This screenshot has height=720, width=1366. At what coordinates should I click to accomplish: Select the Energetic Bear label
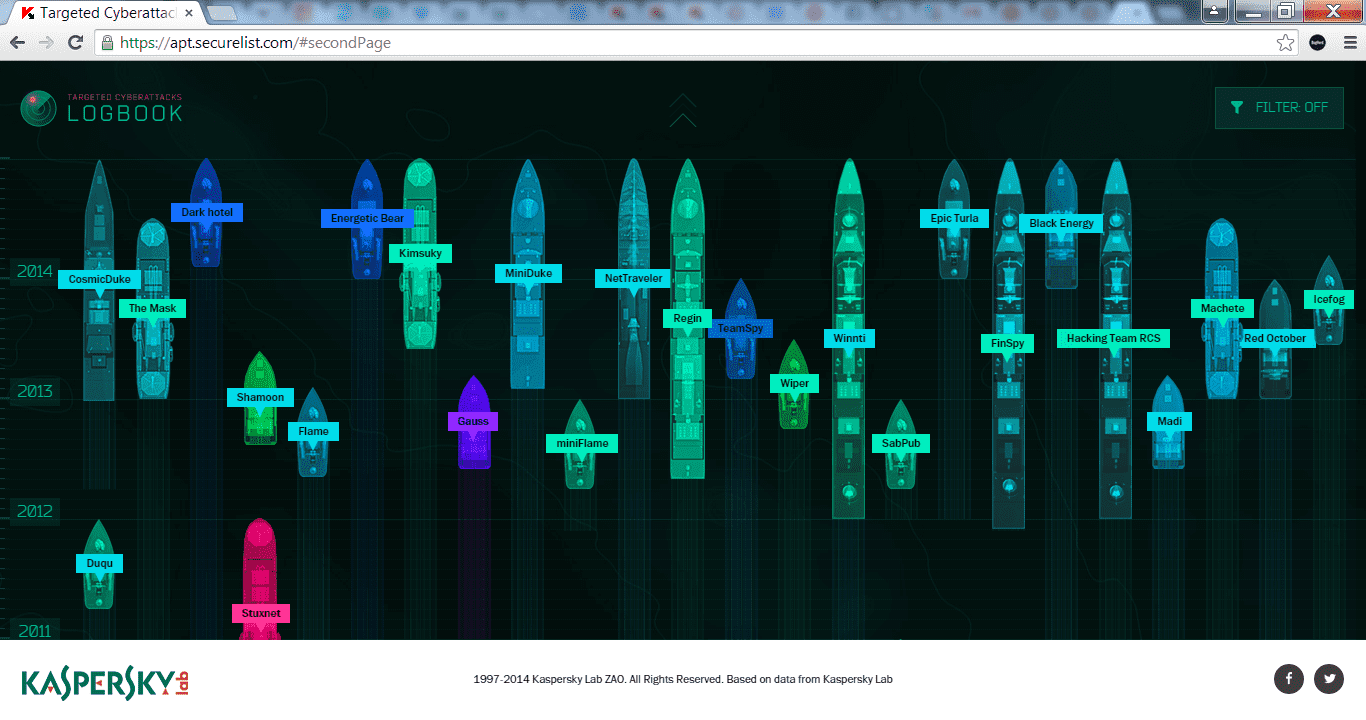368,218
